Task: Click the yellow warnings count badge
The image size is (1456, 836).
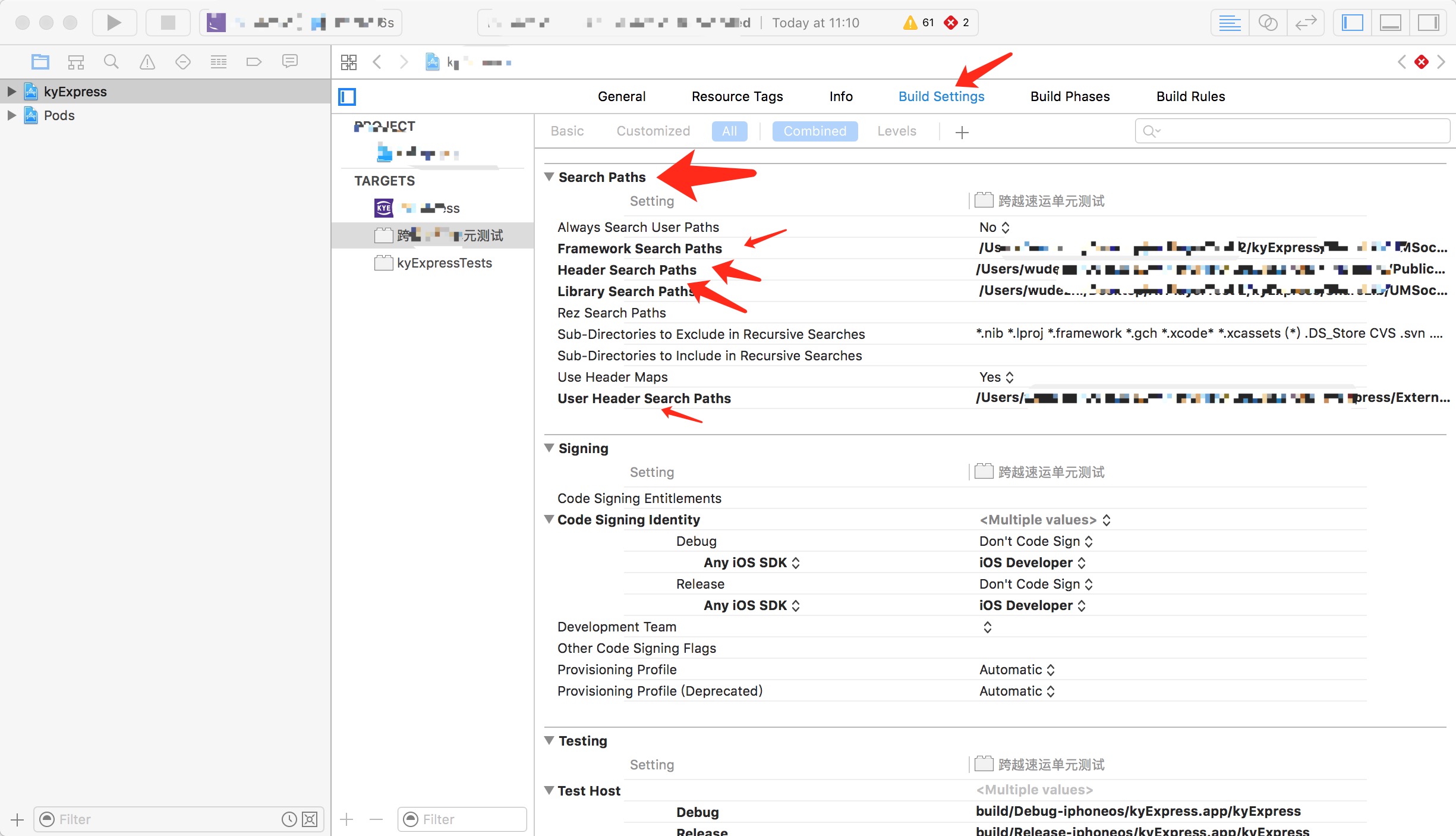Action: [x=919, y=23]
